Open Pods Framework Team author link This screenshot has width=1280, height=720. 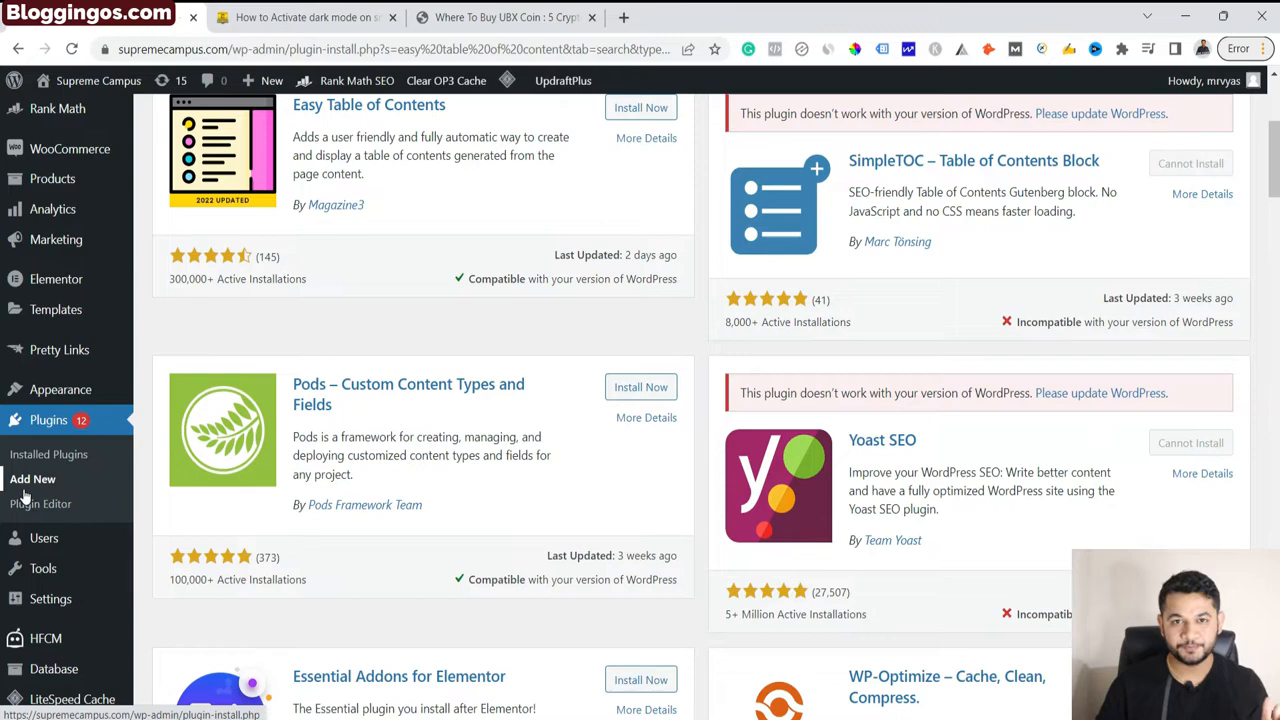coord(365,505)
